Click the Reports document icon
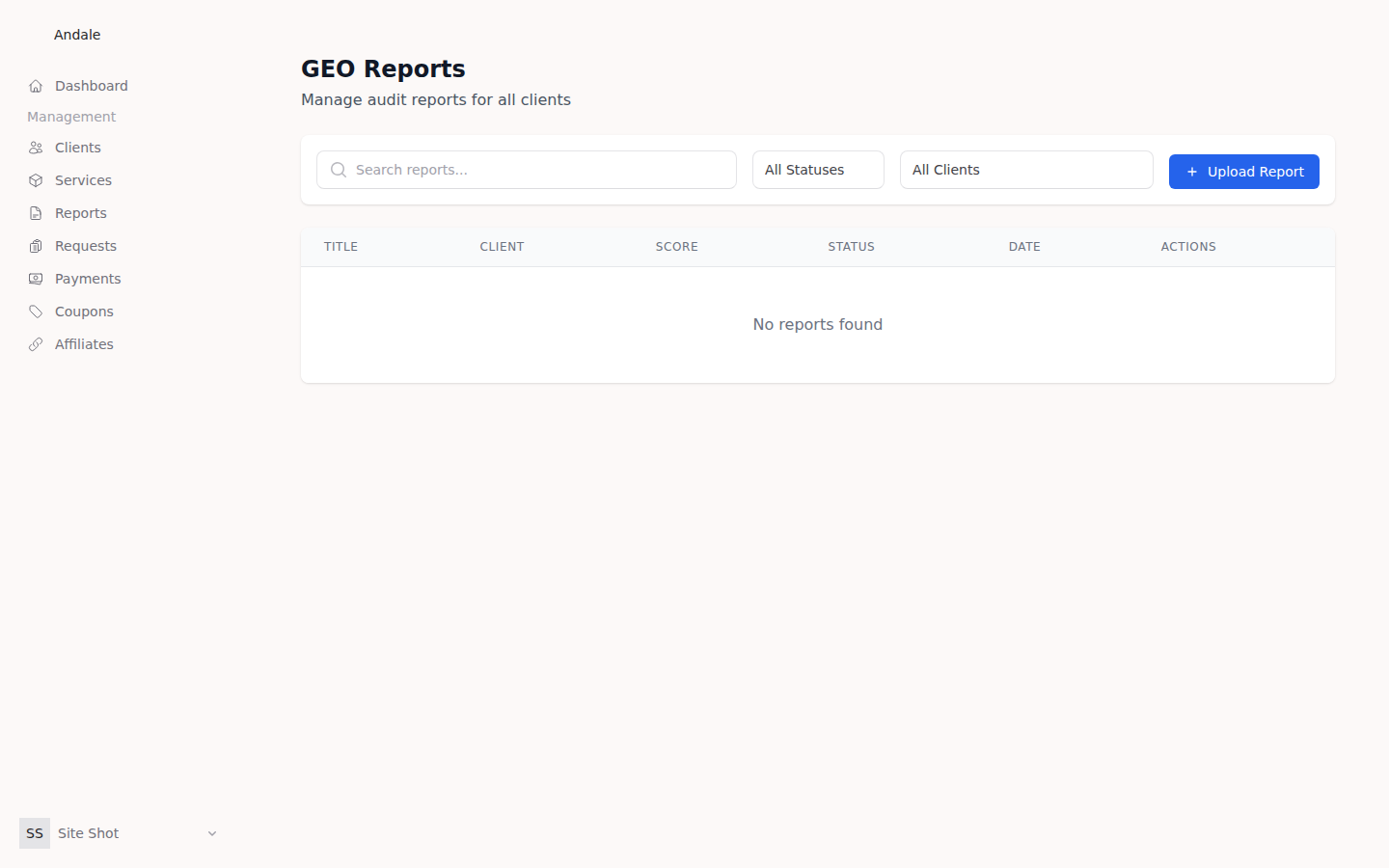 click(x=36, y=213)
